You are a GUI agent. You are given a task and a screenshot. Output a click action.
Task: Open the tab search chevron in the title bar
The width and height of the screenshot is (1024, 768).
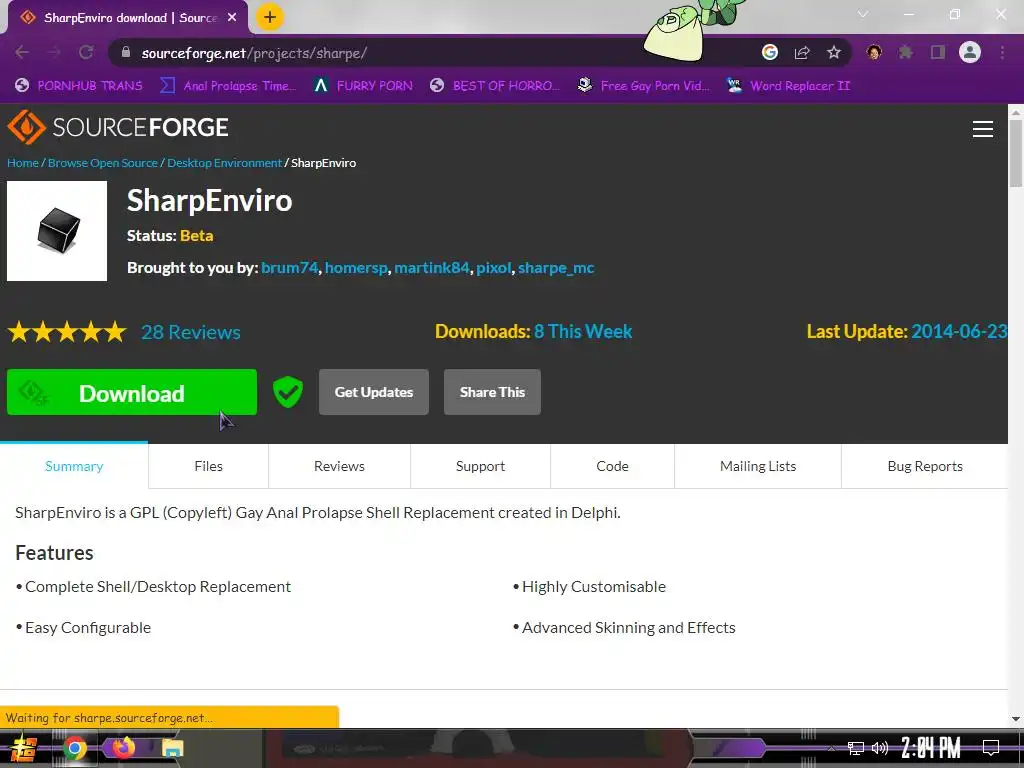[x=863, y=14]
